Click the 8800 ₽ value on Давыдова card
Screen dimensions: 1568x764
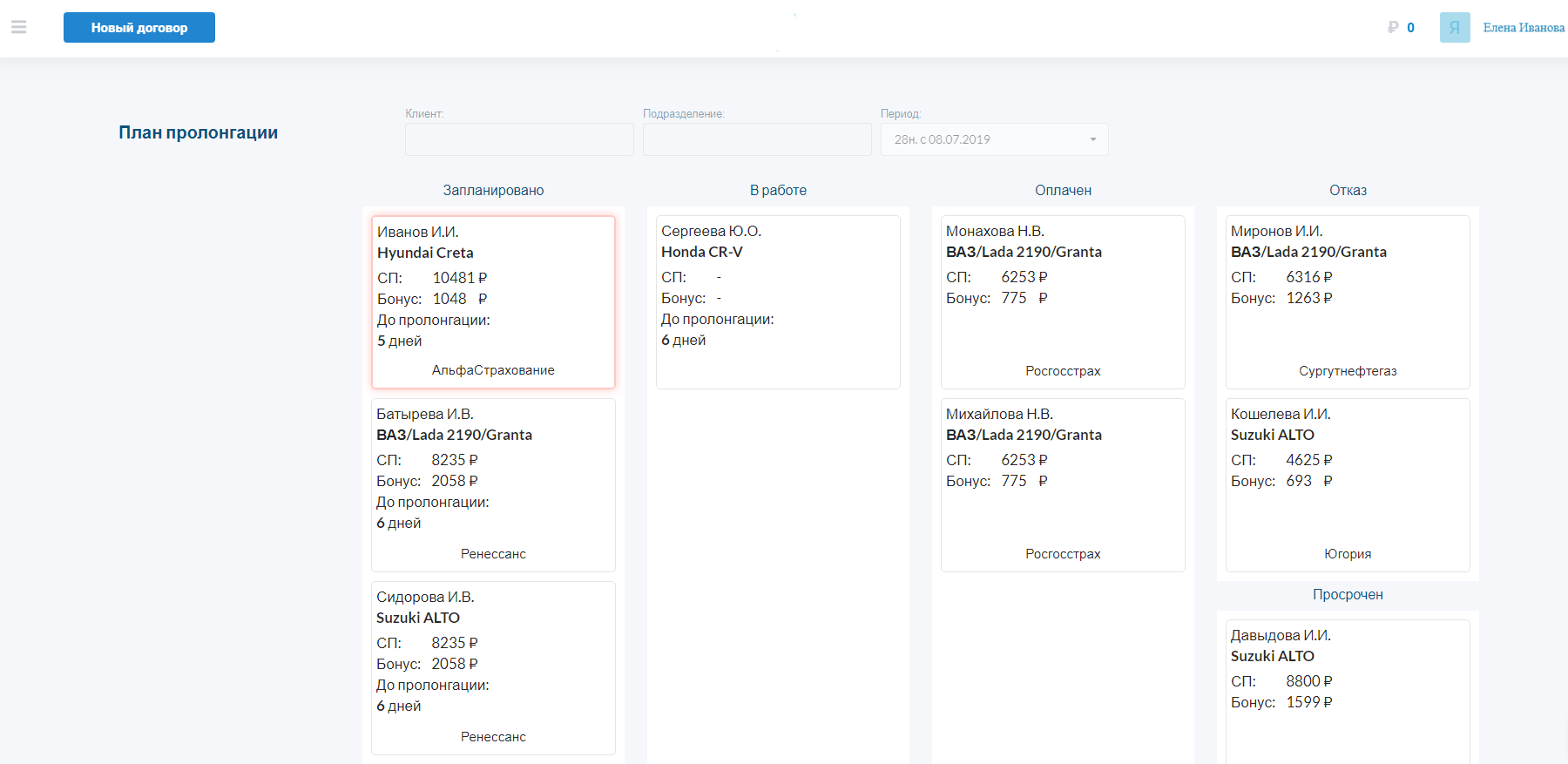click(x=1309, y=681)
